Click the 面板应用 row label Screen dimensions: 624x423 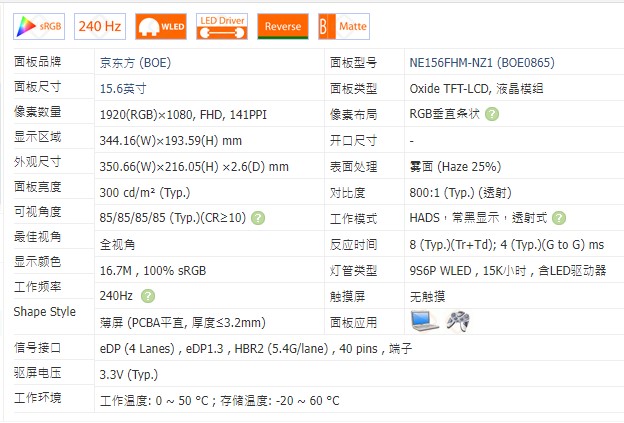coord(353,322)
